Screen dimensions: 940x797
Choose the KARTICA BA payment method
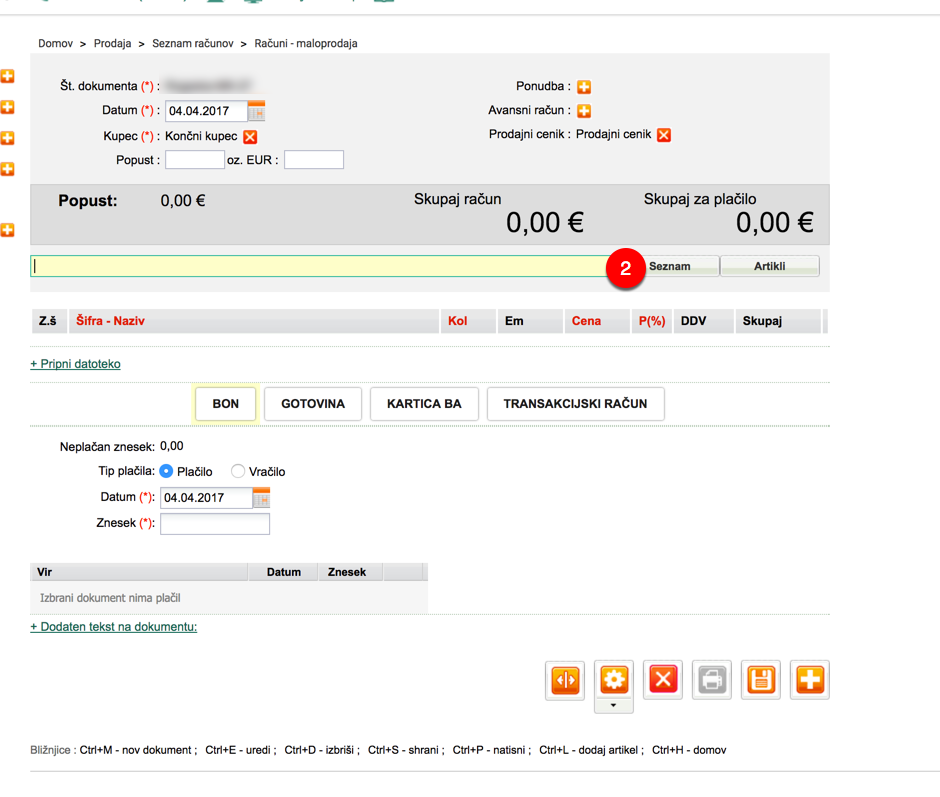tap(424, 404)
